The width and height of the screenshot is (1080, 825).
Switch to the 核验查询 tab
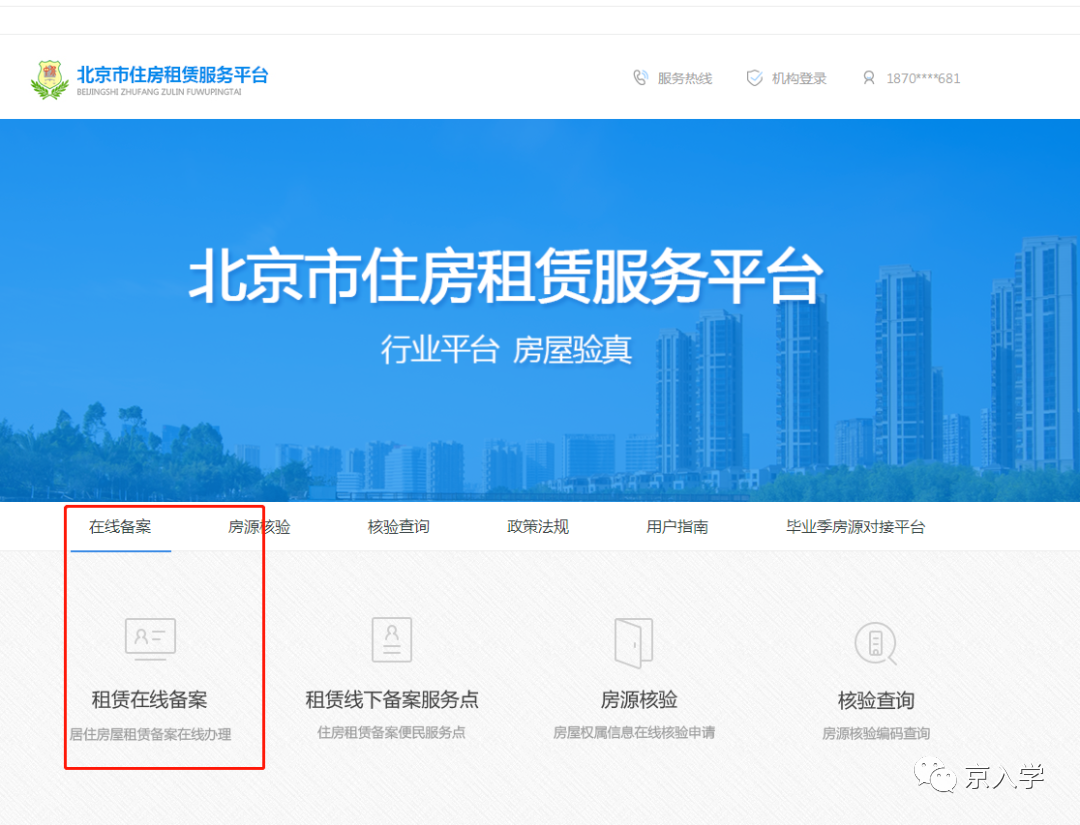pyautogui.click(x=398, y=527)
